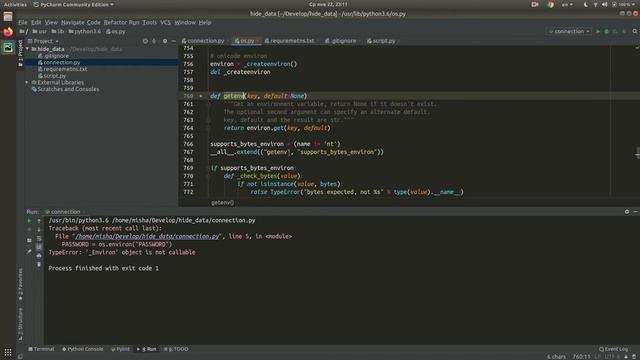The width and height of the screenshot is (640, 360).
Task: Open the Refactor menu
Action: [115, 22]
